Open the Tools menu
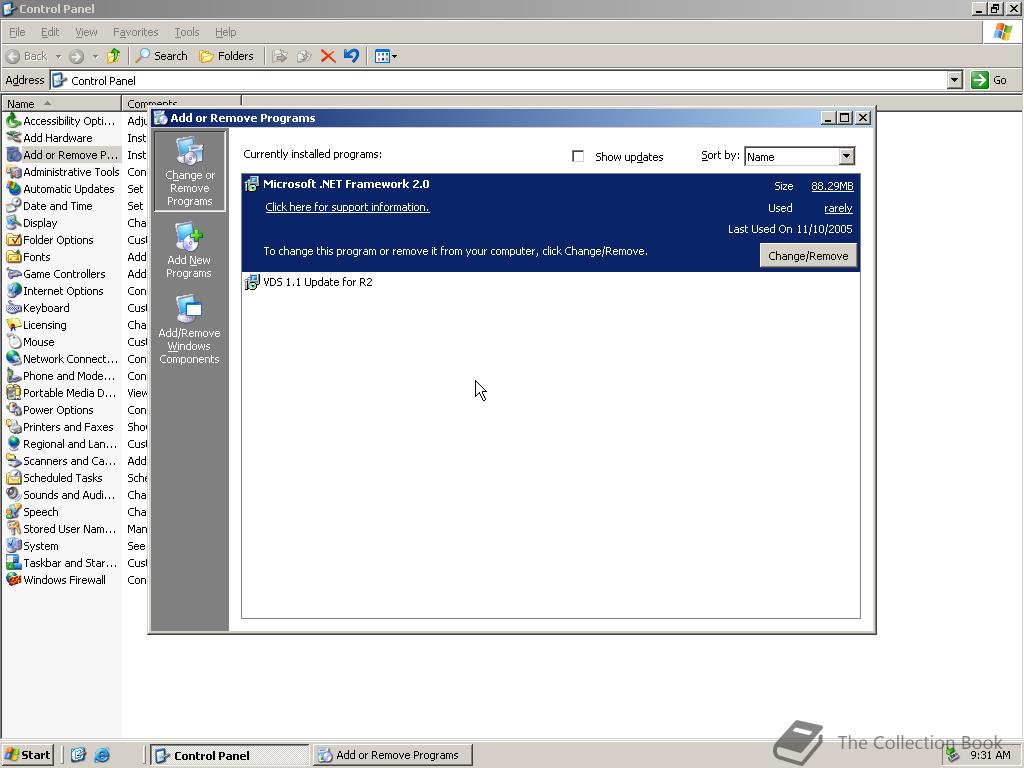The height and width of the screenshot is (768, 1024). [186, 32]
